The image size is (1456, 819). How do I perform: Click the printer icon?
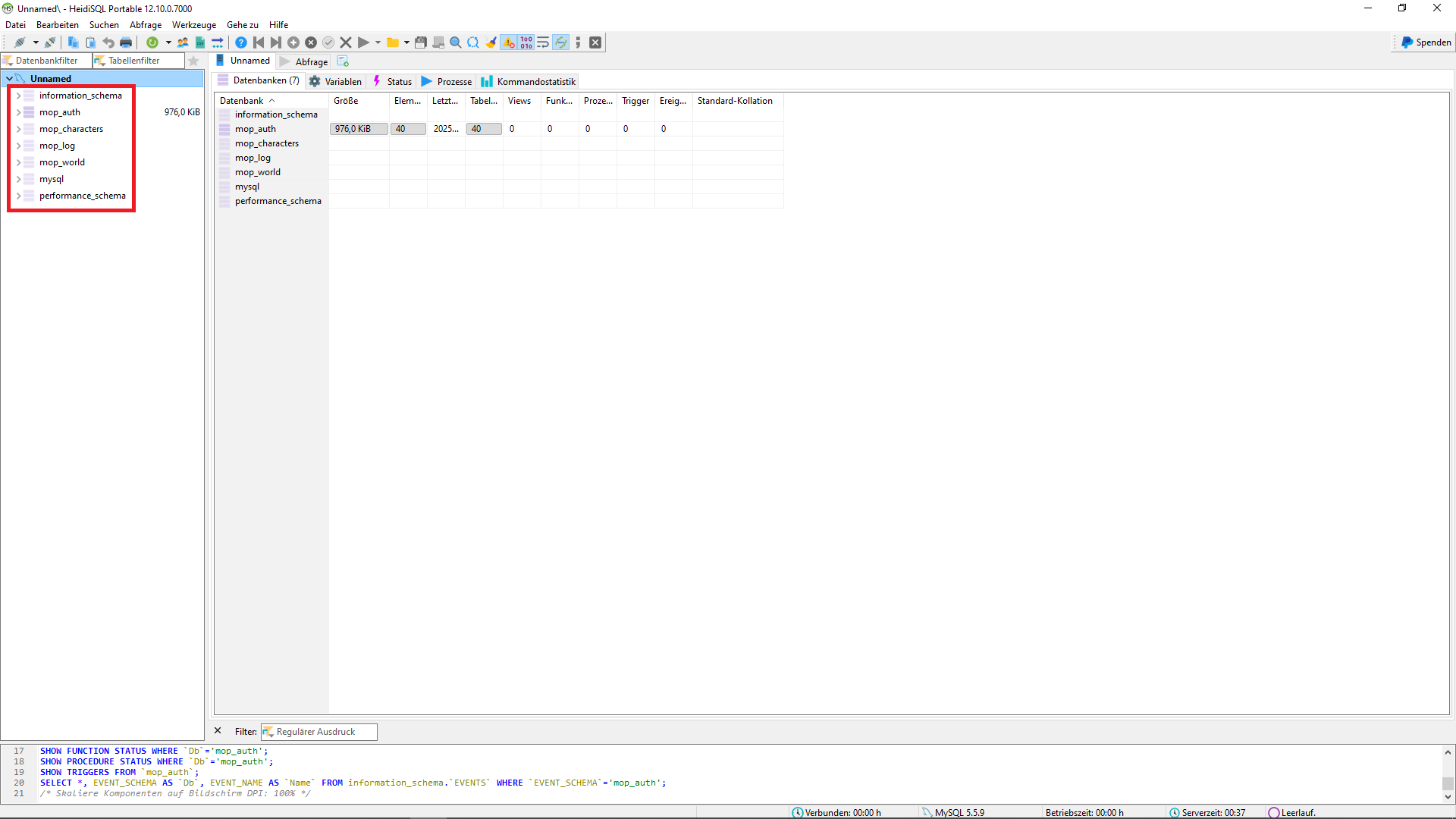point(126,42)
